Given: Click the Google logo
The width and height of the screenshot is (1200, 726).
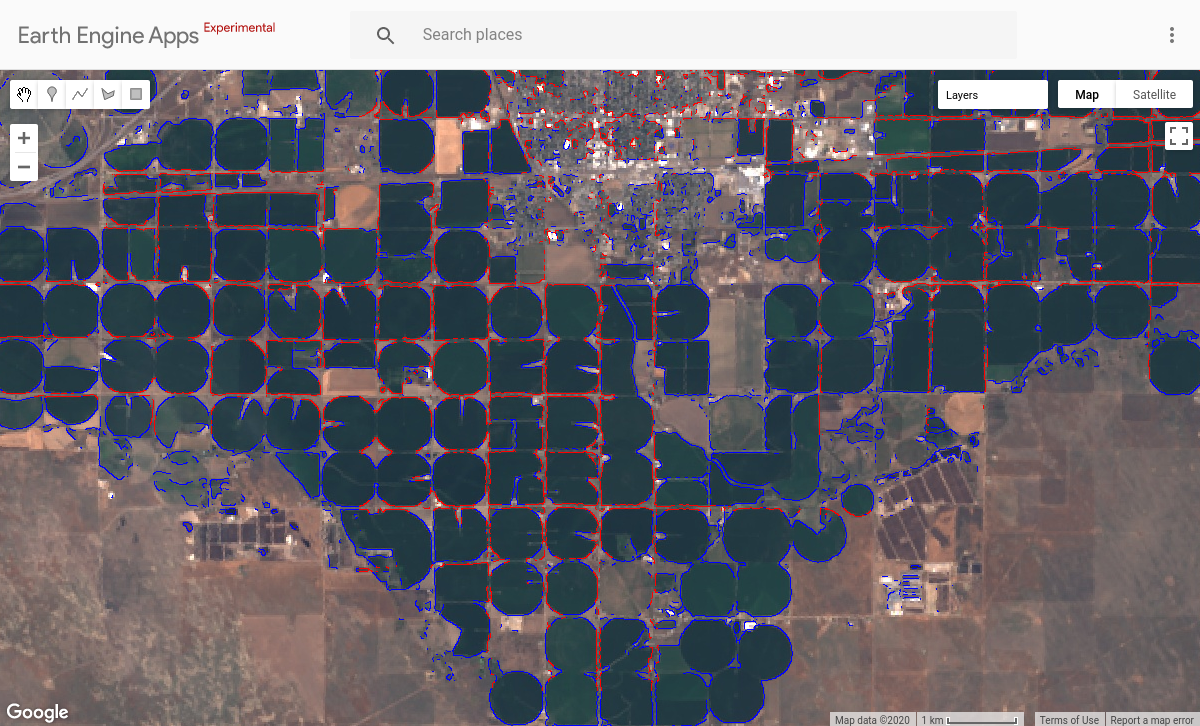Looking at the screenshot, I should tap(37, 711).
